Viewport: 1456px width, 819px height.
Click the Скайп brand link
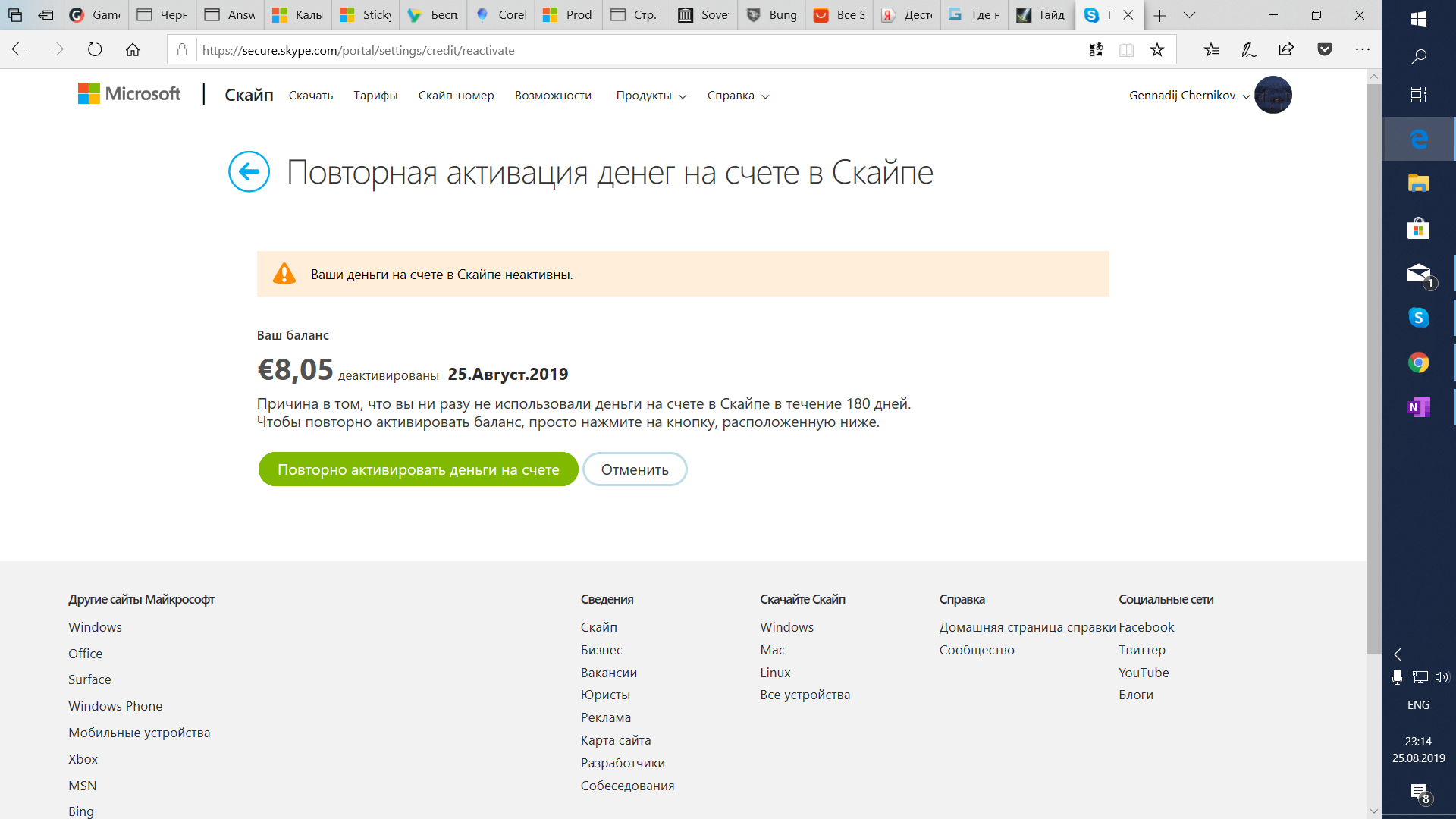249,95
